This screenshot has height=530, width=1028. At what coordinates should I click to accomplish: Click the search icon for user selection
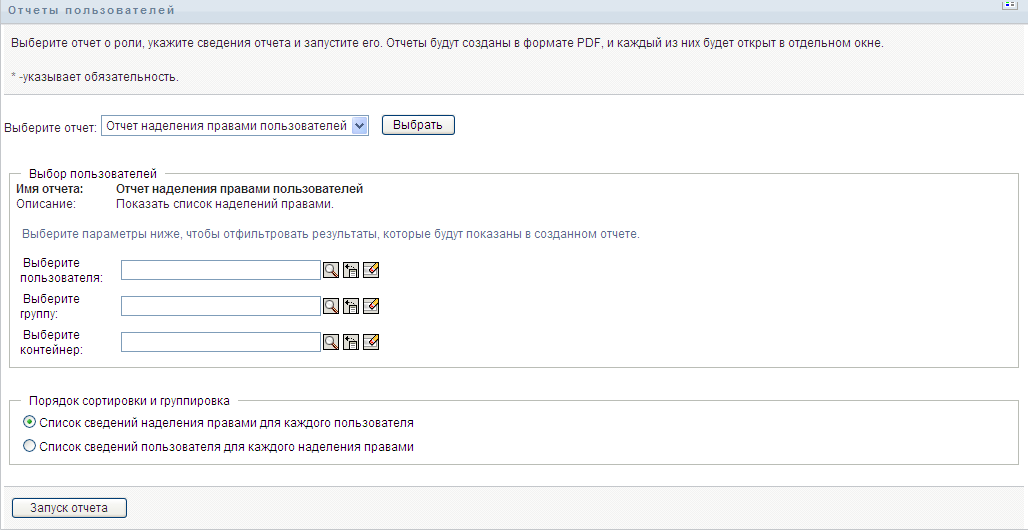point(331,270)
